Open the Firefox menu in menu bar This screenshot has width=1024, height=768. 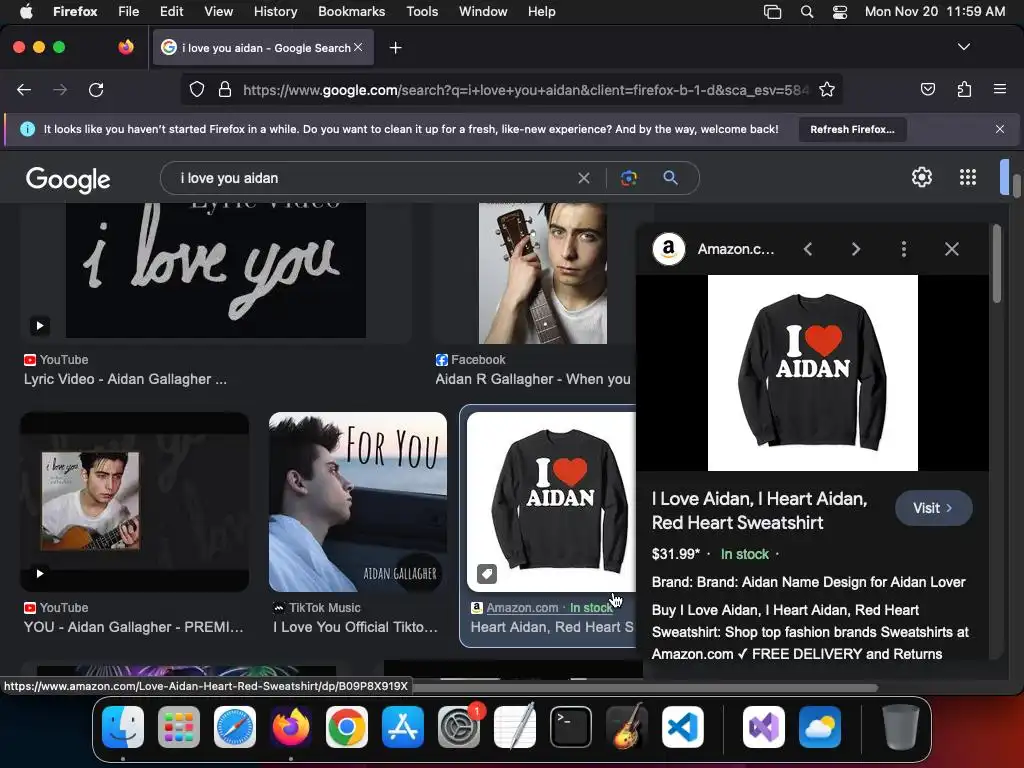[75, 11]
